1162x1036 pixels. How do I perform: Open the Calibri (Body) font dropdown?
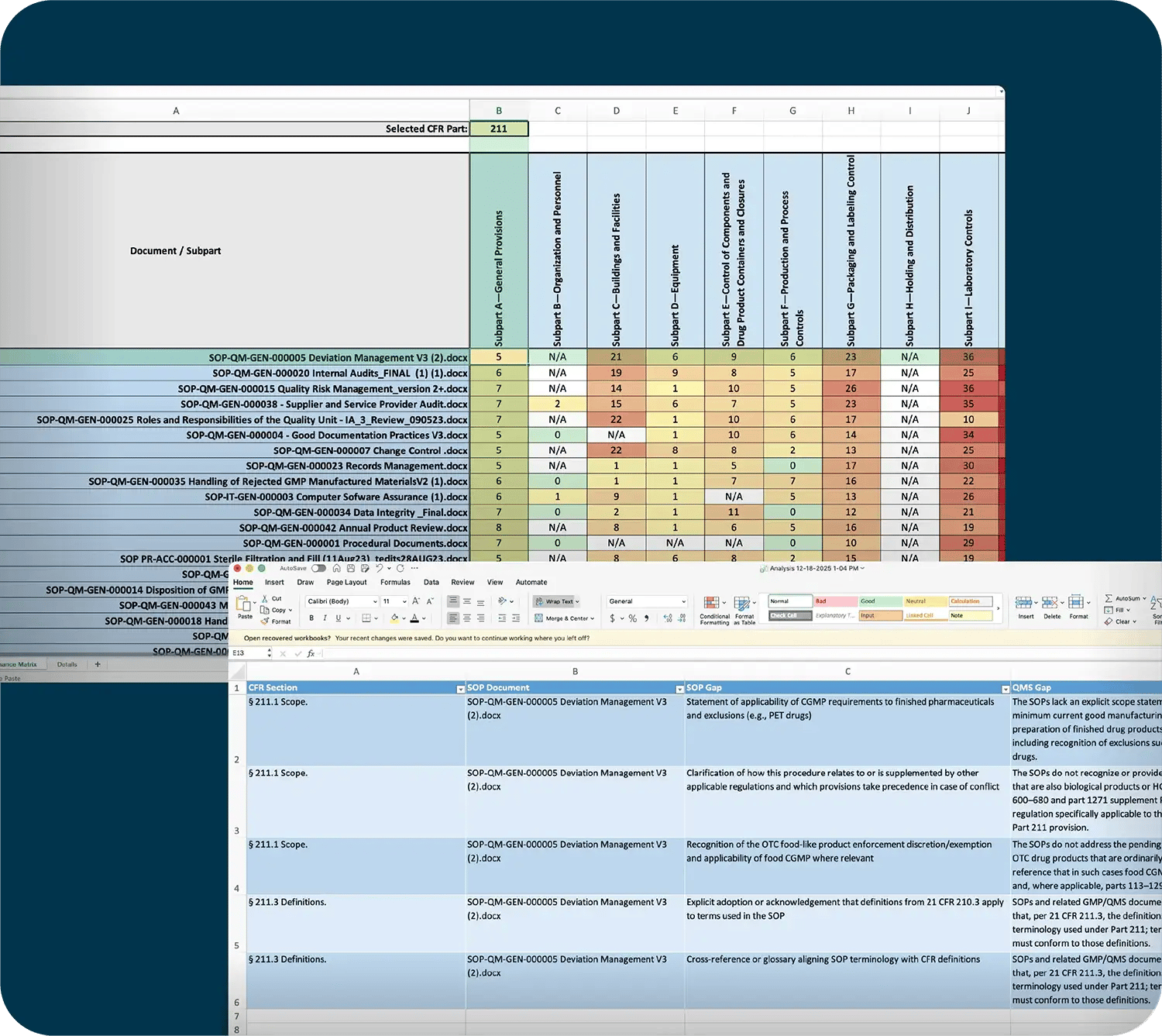[x=342, y=601]
